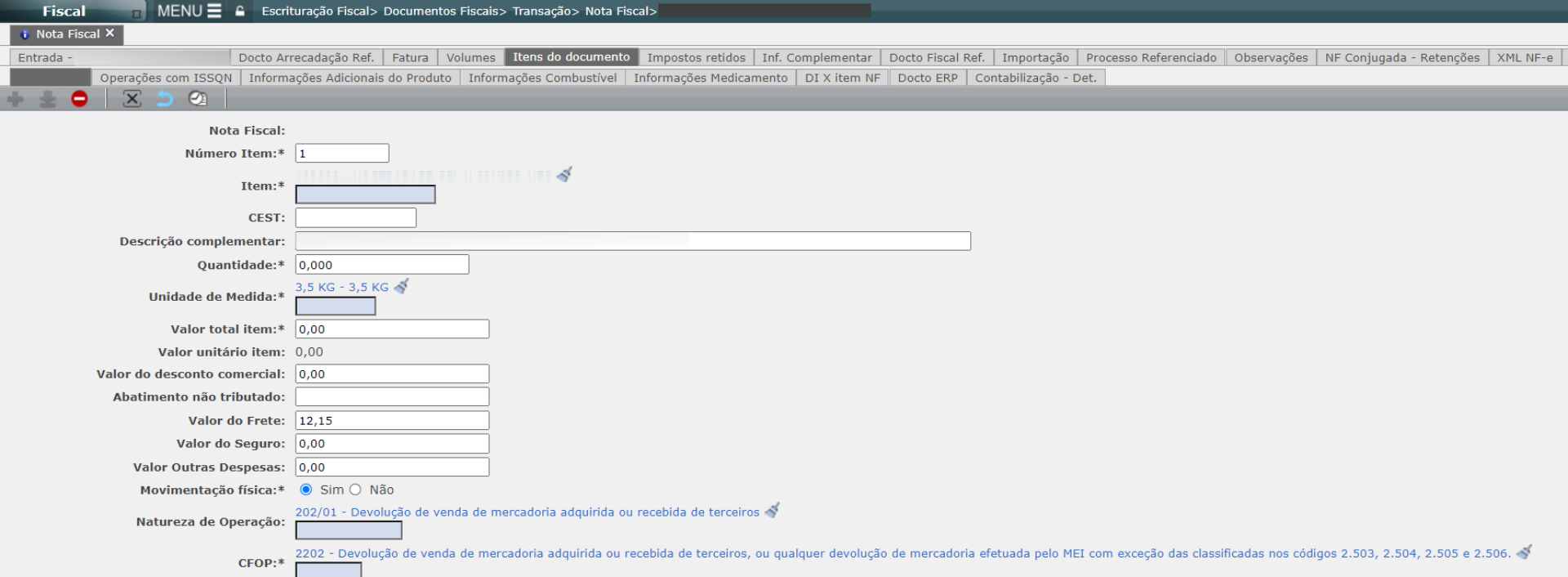Open the Informações Combustível subtab
Image resolution: width=1568 pixels, height=577 pixels.
542,78
